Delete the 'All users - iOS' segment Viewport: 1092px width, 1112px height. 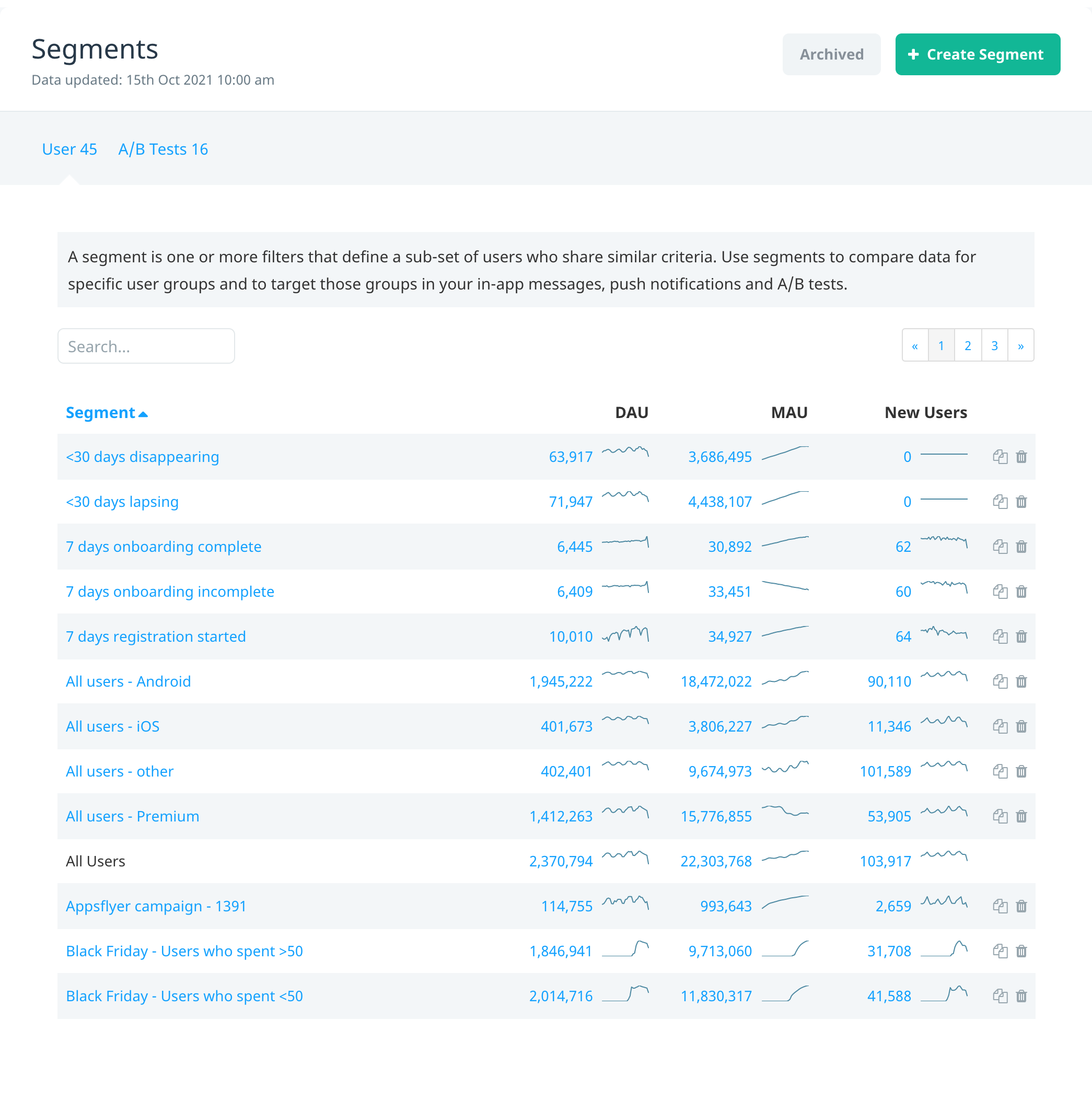click(1021, 726)
